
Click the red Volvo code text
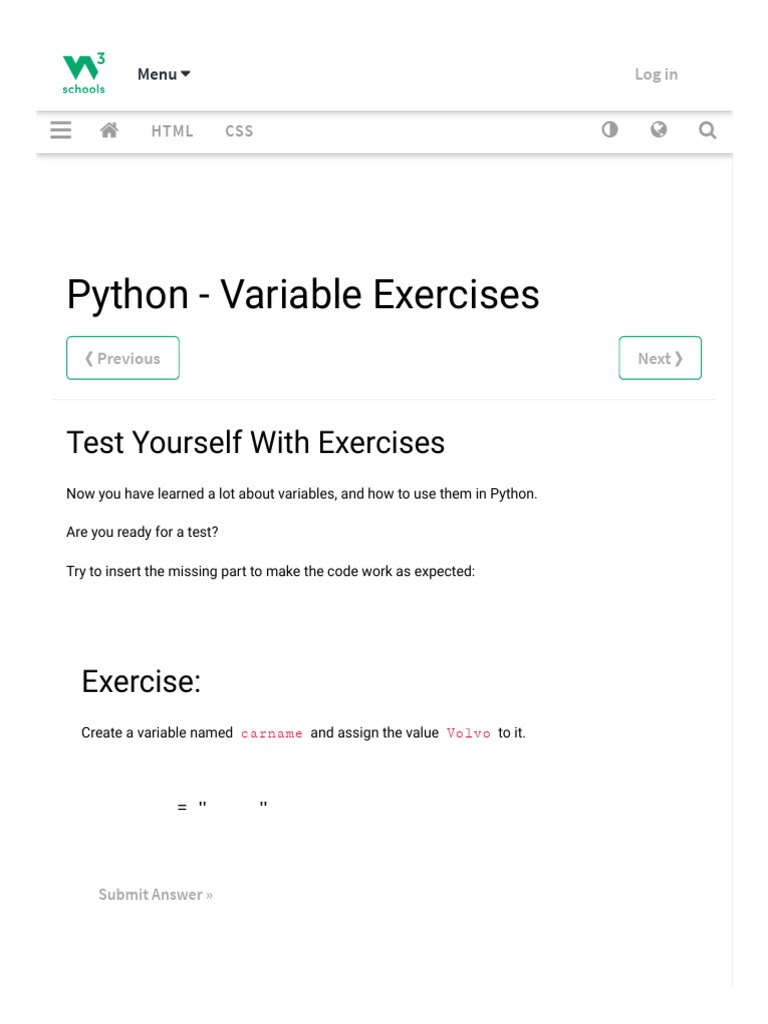[x=468, y=733]
